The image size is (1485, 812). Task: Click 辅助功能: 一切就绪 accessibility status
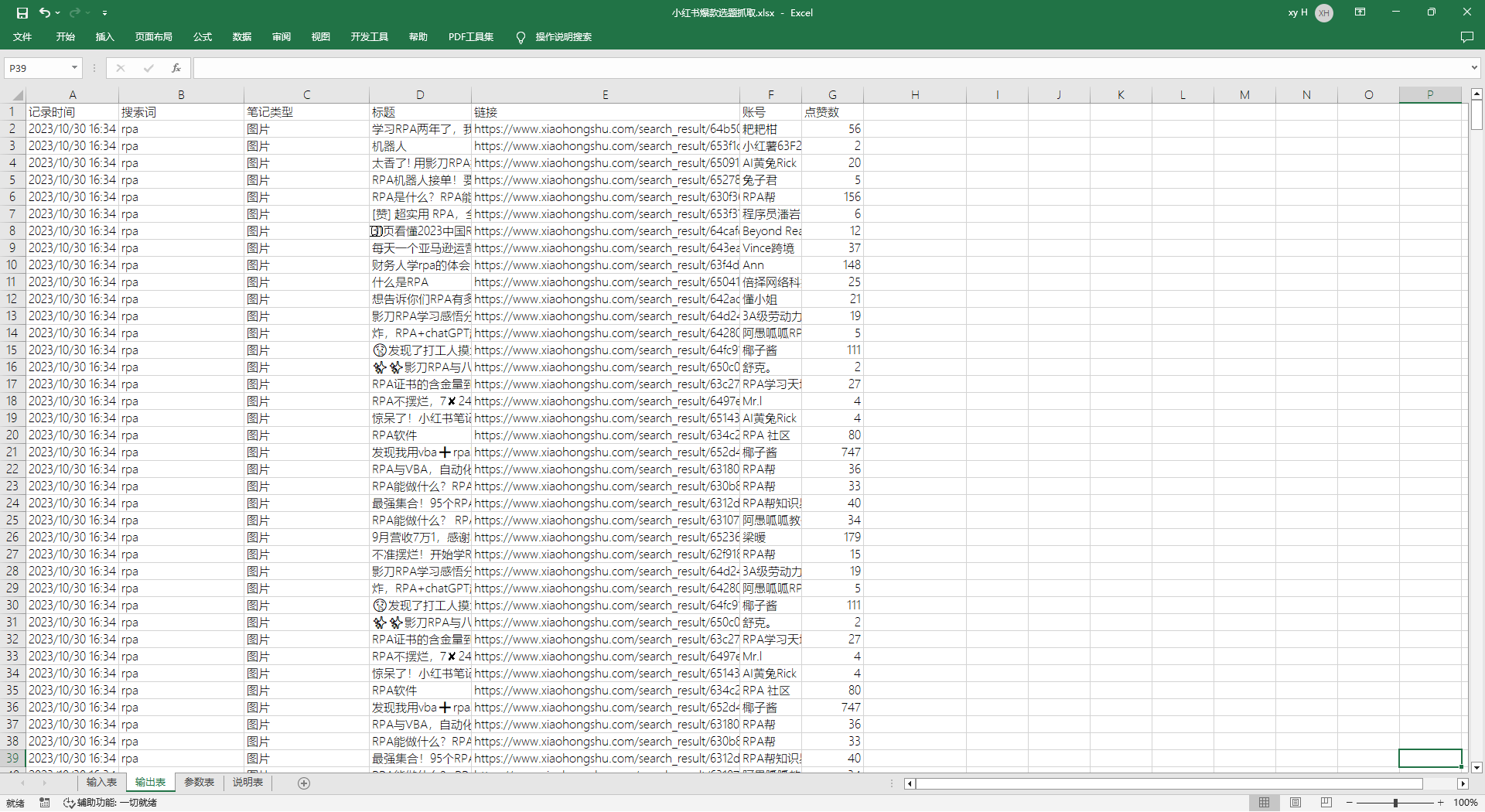[x=110, y=803]
